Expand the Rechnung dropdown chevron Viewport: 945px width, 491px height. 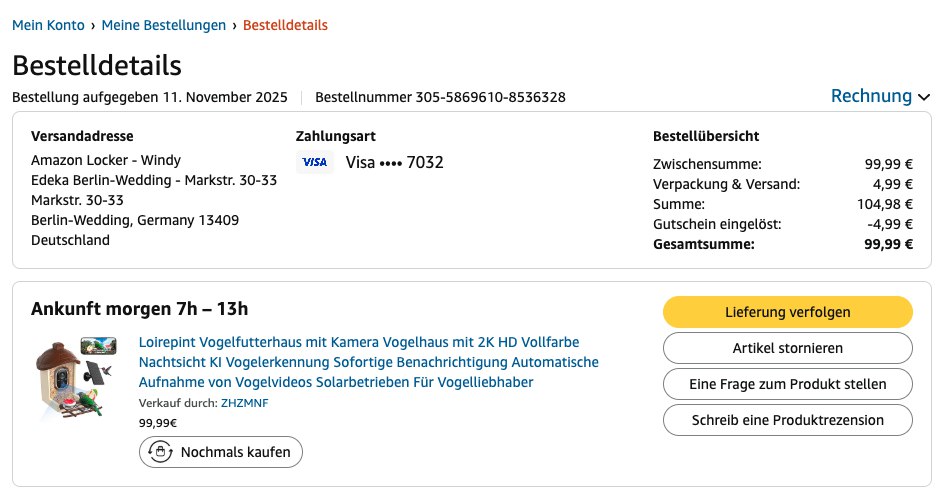[924, 97]
